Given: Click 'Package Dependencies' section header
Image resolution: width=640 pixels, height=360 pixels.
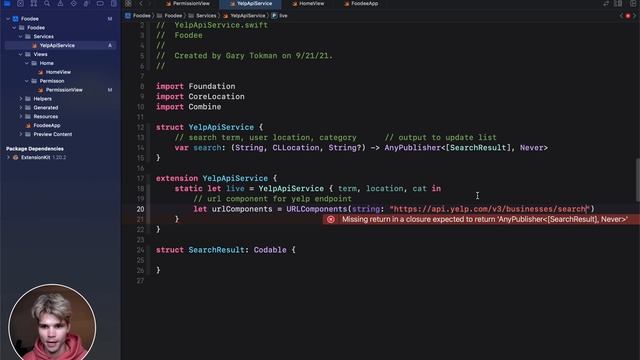Looking at the screenshot, I should (x=35, y=149).
